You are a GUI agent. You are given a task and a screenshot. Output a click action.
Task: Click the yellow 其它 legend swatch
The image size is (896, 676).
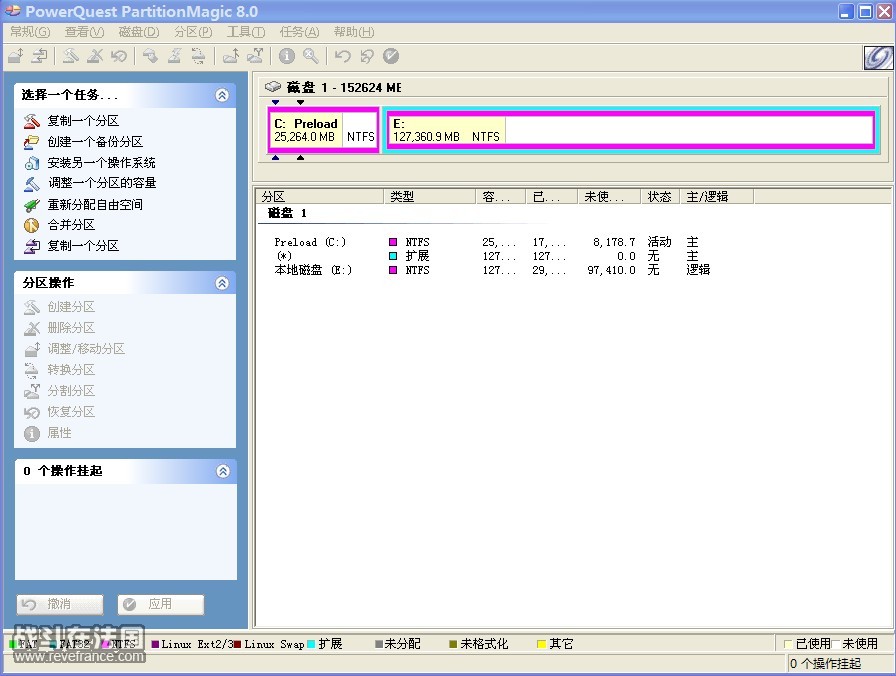pyautogui.click(x=541, y=644)
